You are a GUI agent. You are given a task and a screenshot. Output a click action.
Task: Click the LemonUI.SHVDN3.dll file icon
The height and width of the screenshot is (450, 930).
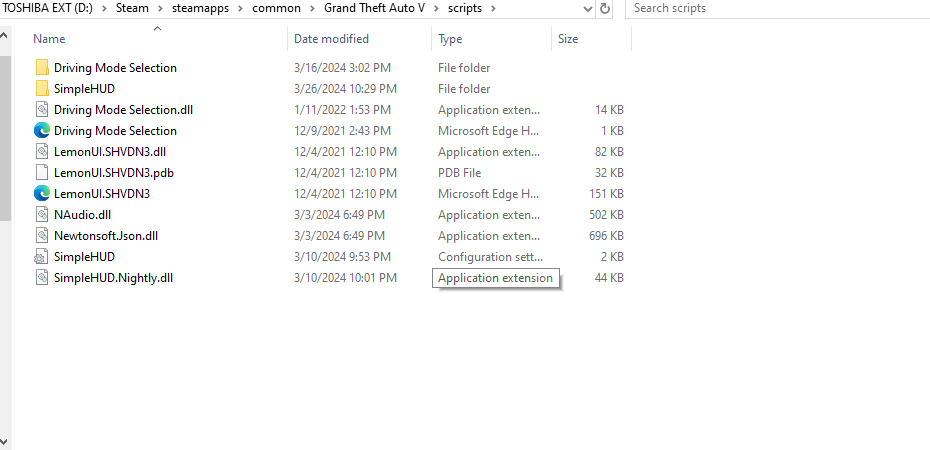(x=42, y=152)
